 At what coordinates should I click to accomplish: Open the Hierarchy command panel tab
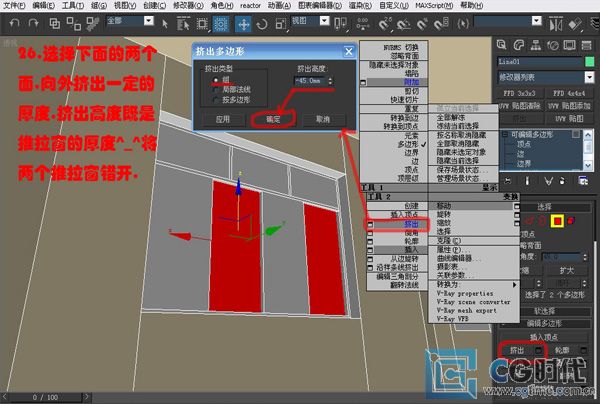pos(536,45)
